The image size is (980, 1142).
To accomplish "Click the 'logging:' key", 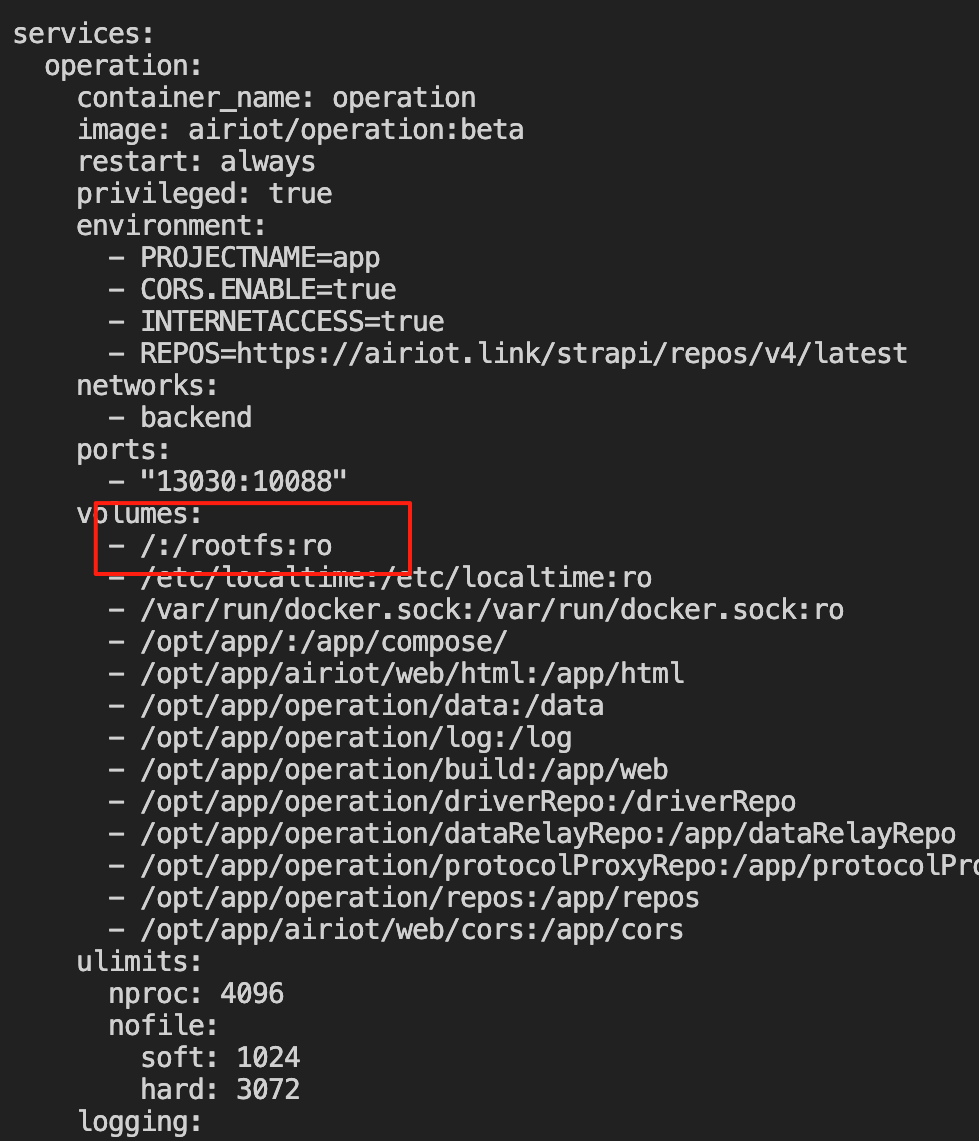I will coord(139,1122).
